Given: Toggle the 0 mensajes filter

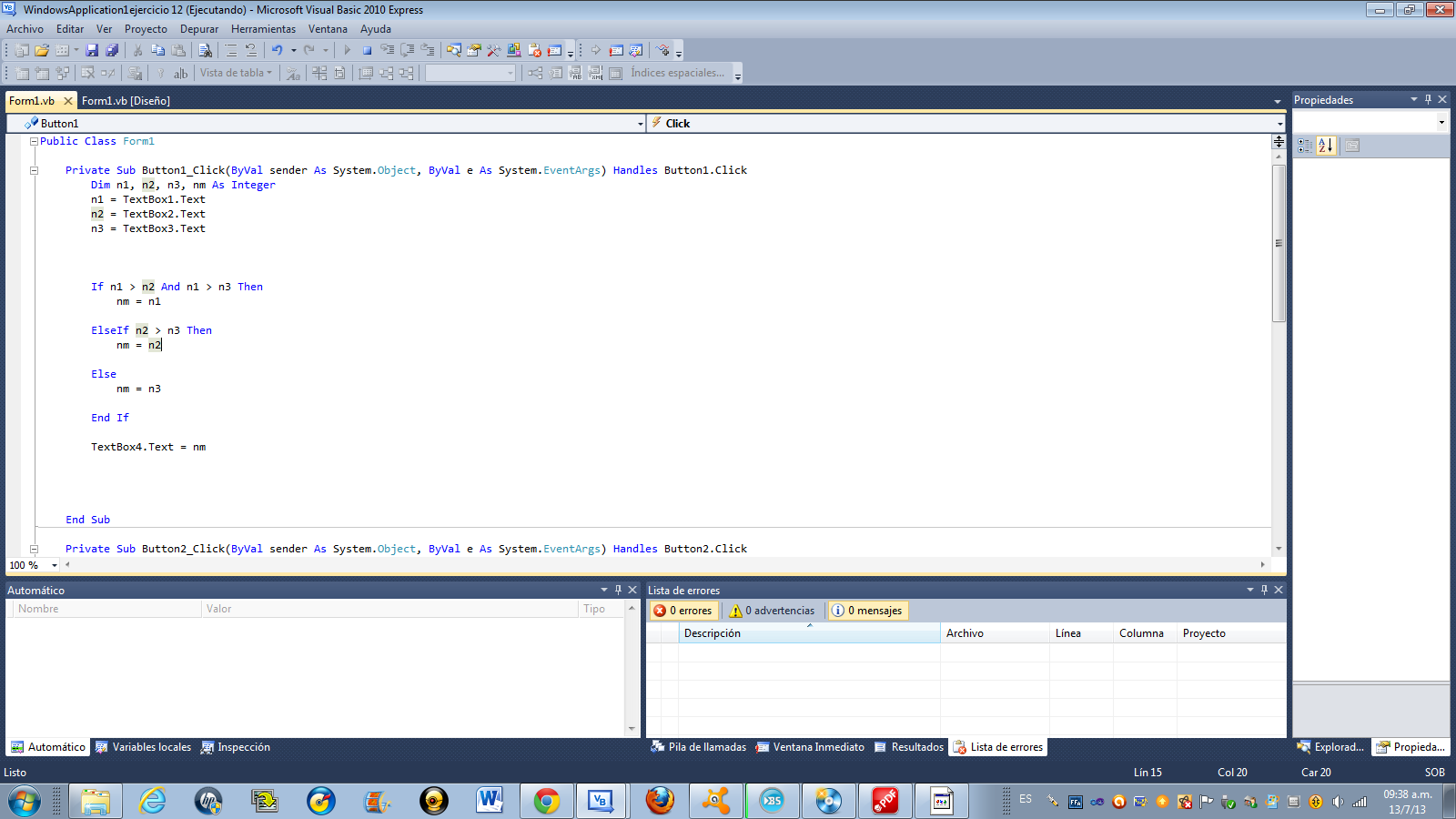Looking at the screenshot, I should point(867,610).
